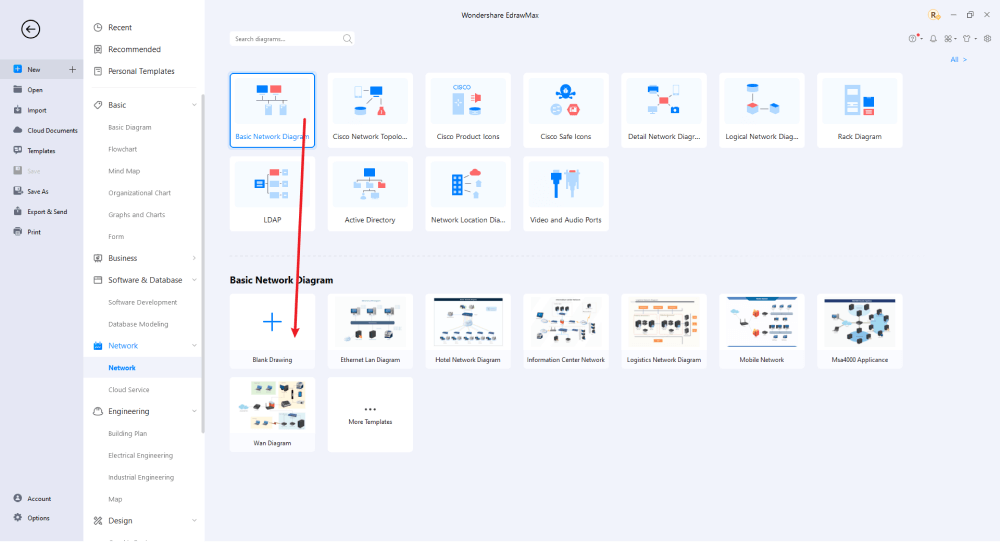Select Flowchart in Basic list
Image resolution: width=1000 pixels, height=542 pixels.
click(122, 149)
